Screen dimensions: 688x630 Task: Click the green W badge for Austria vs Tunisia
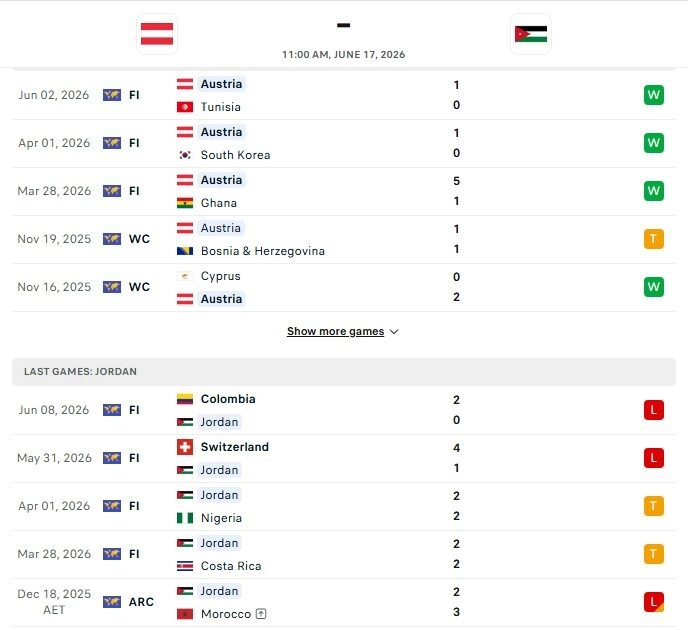point(653,95)
